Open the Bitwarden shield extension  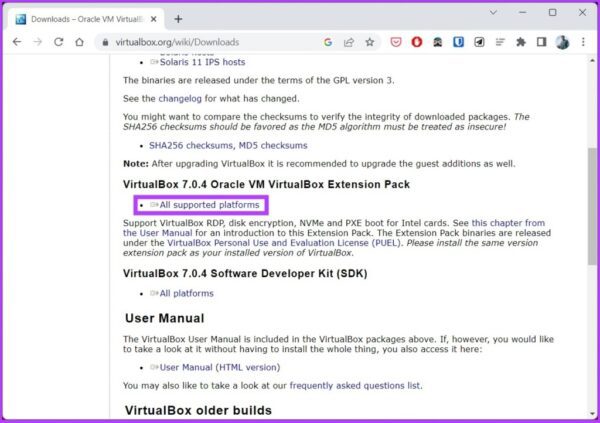point(458,42)
